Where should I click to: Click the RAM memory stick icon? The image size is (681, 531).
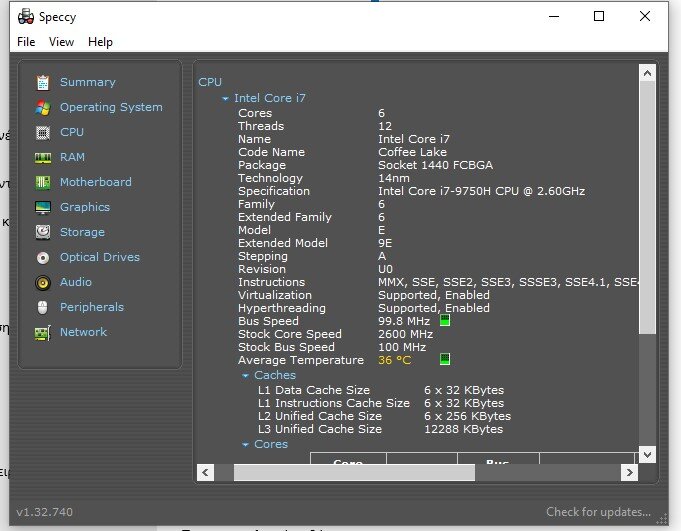point(43,158)
